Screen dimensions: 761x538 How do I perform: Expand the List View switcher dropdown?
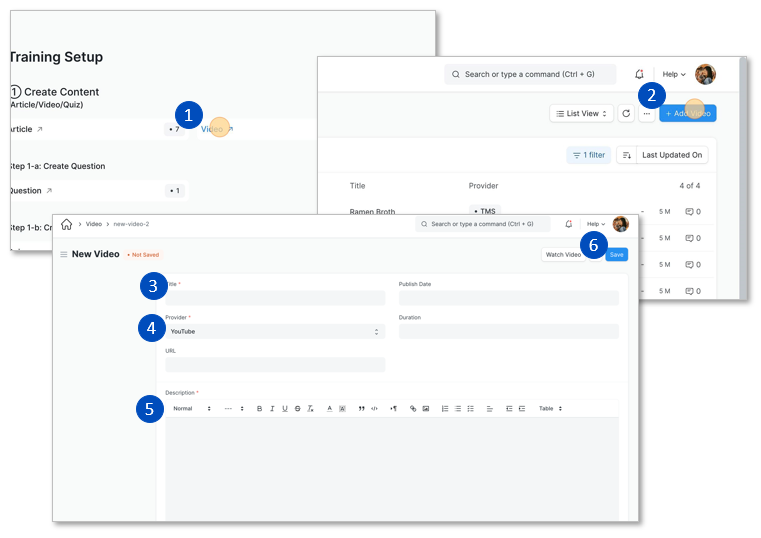pos(581,114)
